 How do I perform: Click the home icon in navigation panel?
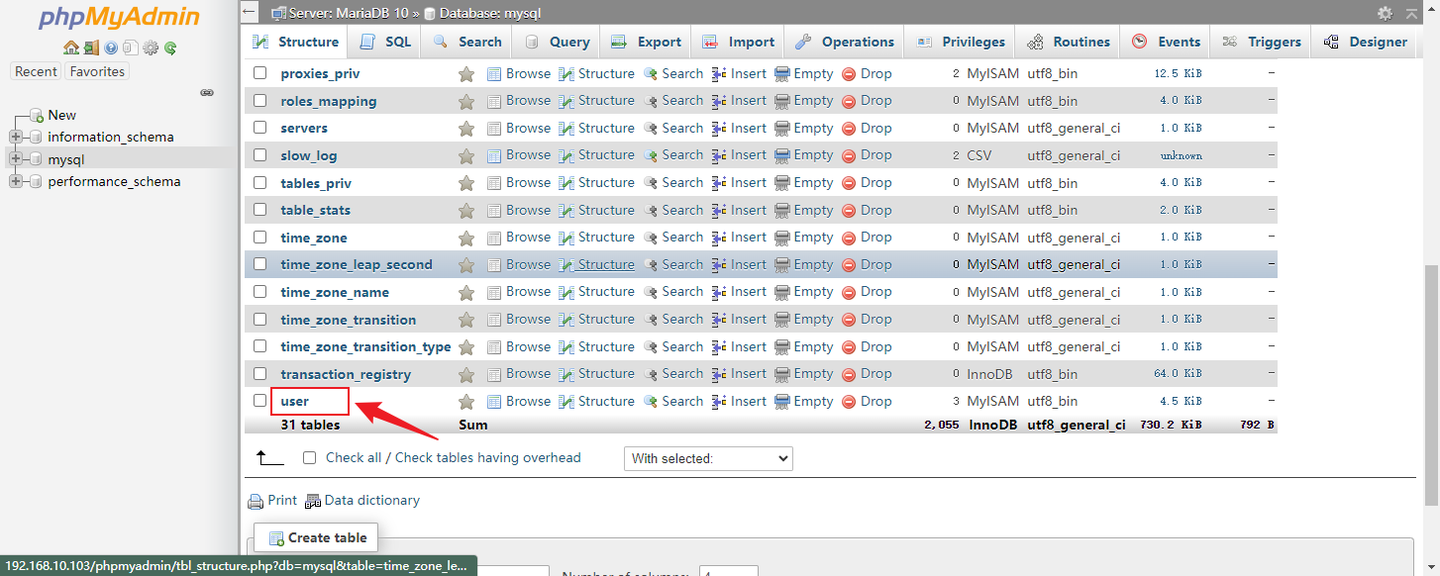pos(70,47)
